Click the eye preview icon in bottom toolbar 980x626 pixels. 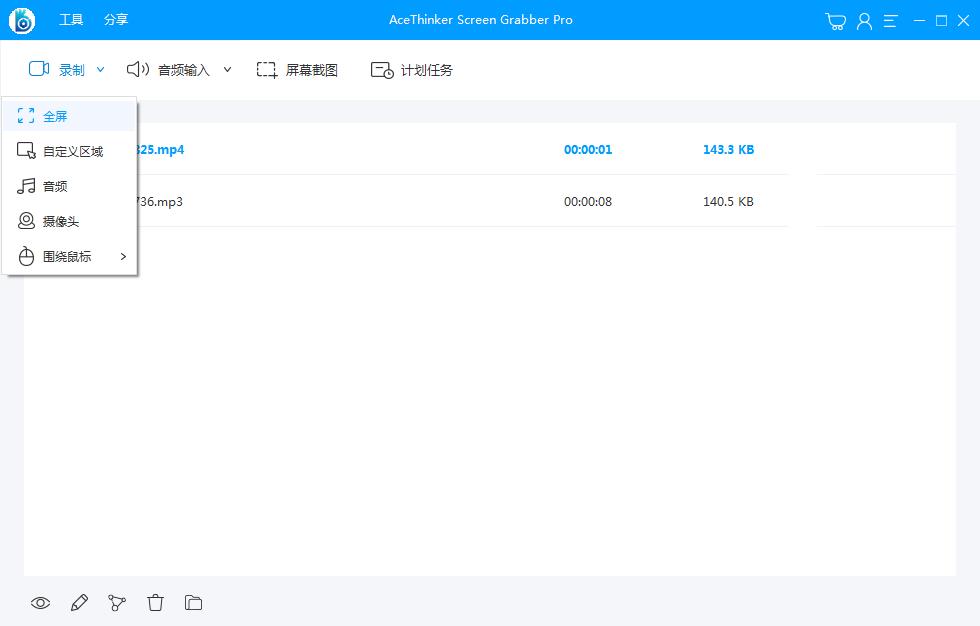click(40, 603)
